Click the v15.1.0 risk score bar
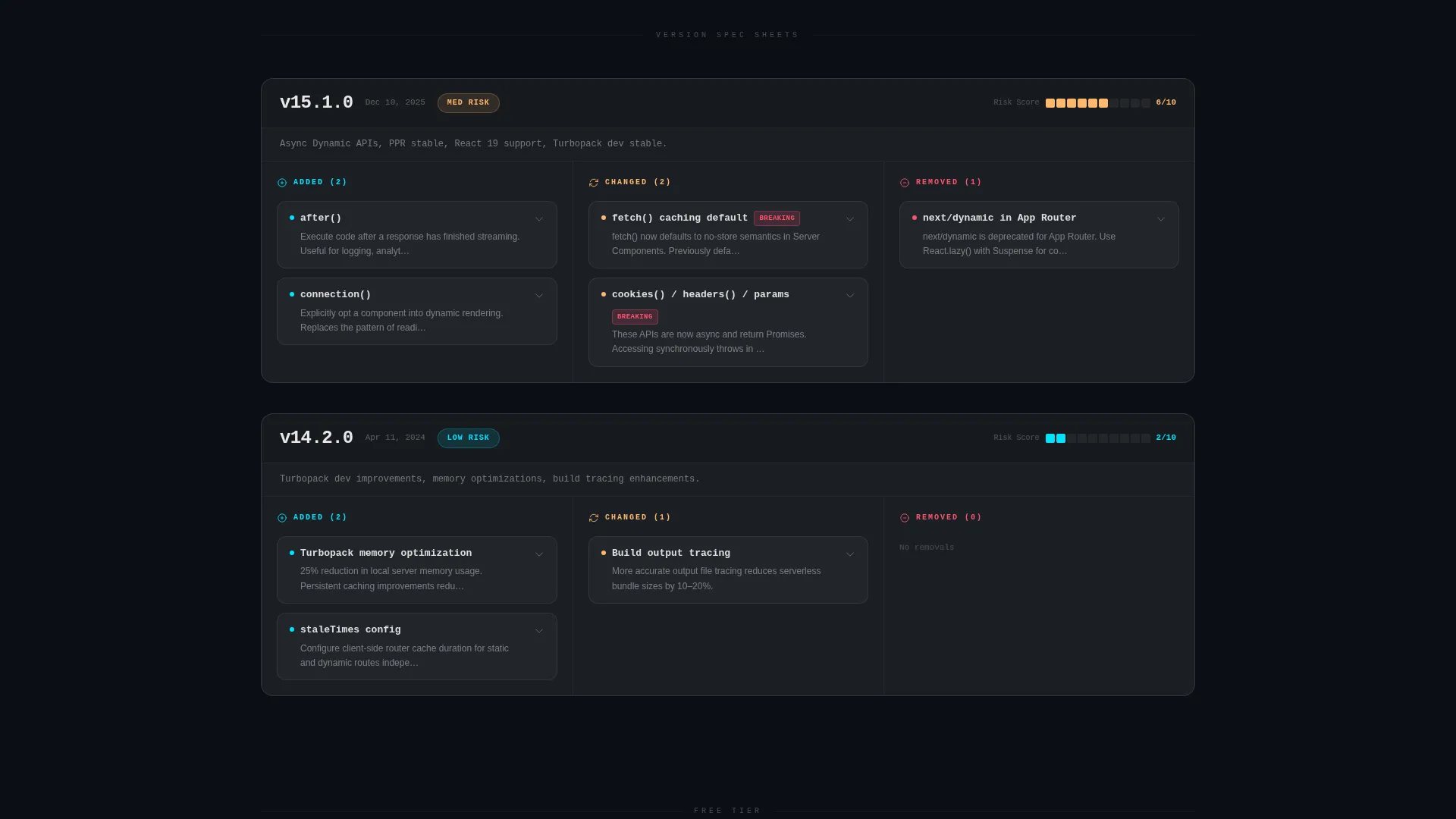The image size is (1456, 819). coord(1098,103)
